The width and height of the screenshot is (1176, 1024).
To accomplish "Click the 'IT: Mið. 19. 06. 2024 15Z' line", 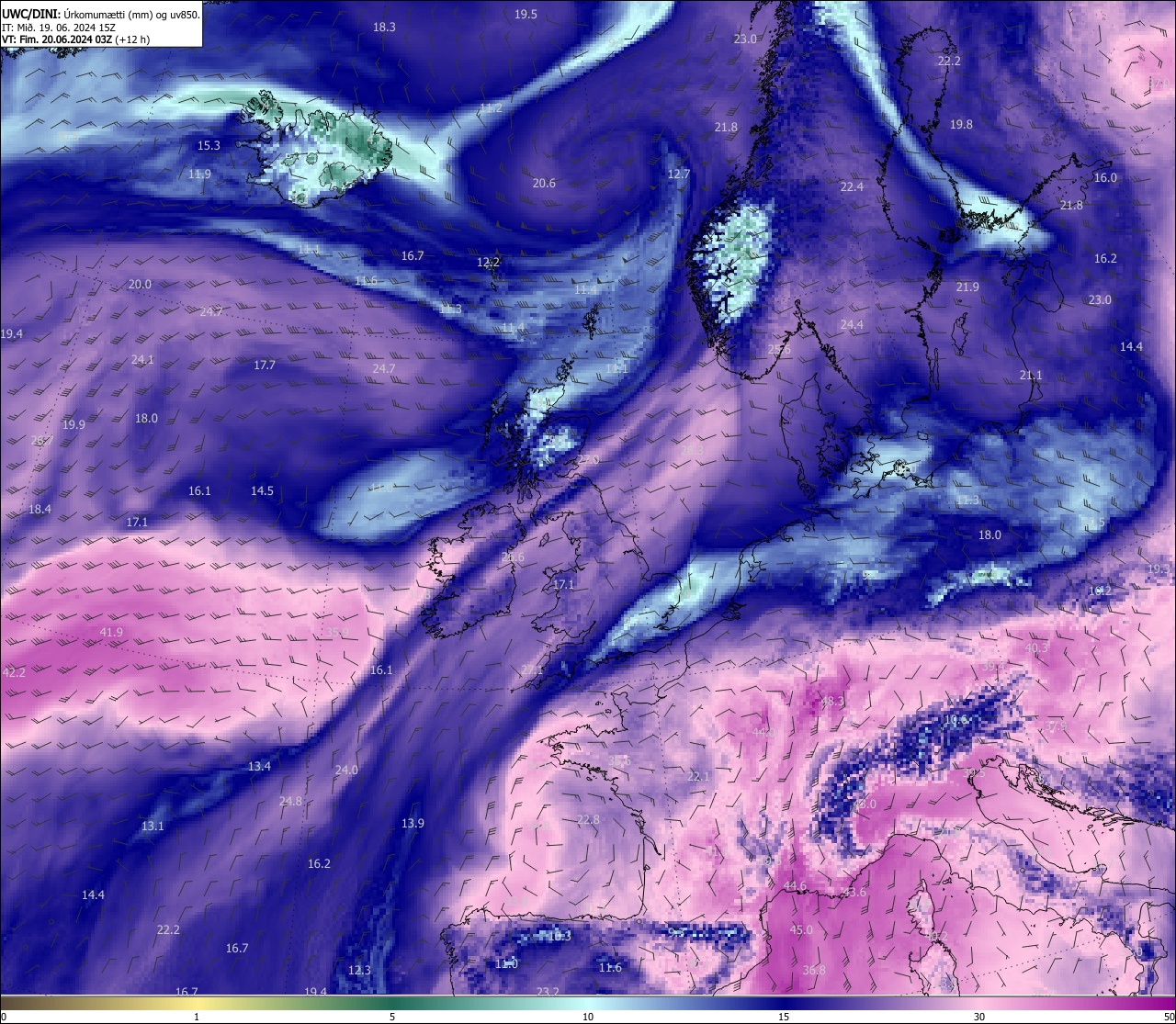I will click(x=58, y=28).
